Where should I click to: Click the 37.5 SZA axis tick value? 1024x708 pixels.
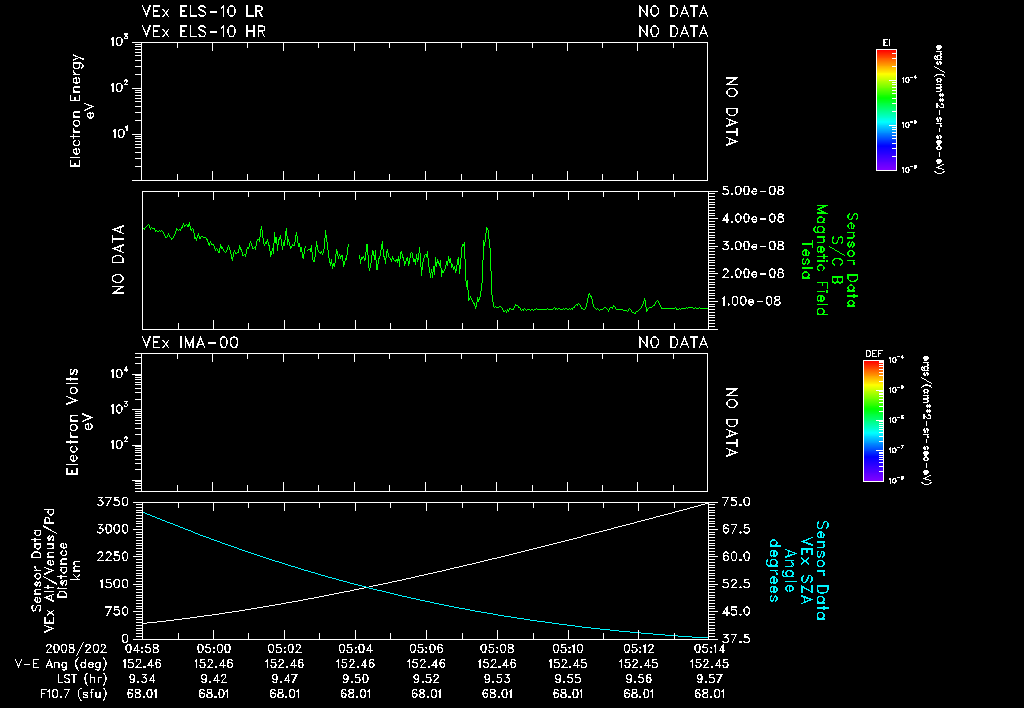[736, 639]
